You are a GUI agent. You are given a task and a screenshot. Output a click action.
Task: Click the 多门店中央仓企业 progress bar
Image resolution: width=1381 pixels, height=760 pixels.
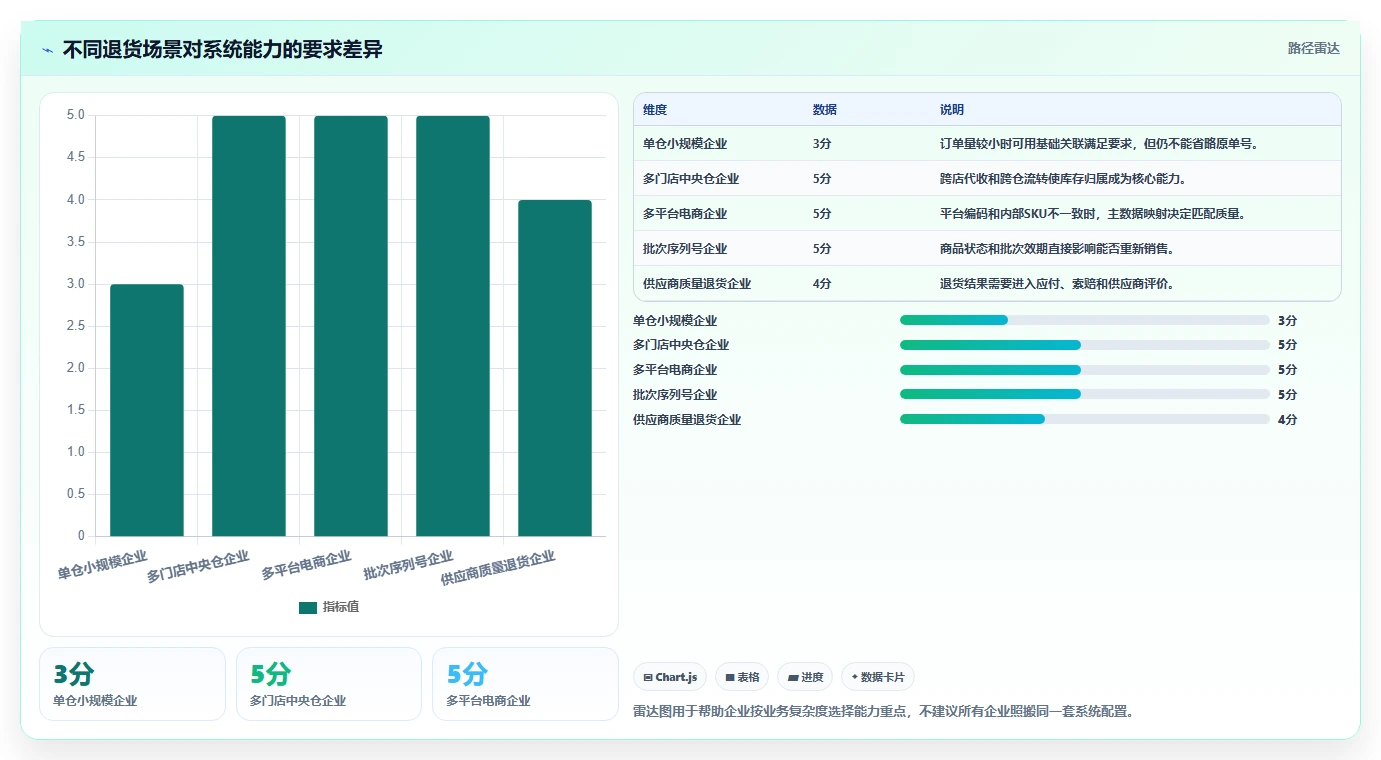[x=1085, y=345]
